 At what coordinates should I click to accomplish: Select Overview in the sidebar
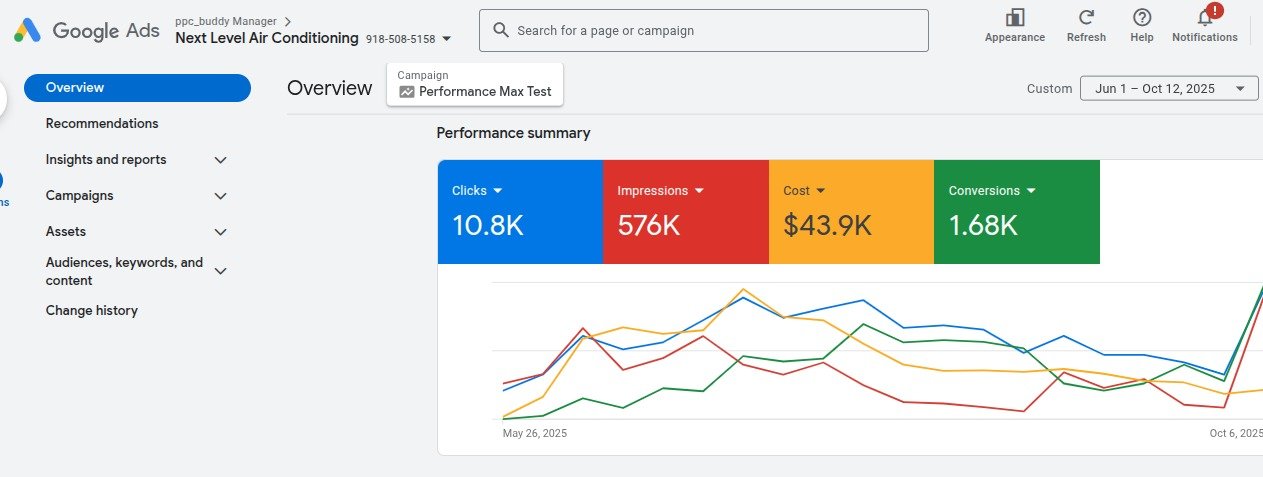coord(137,88)
